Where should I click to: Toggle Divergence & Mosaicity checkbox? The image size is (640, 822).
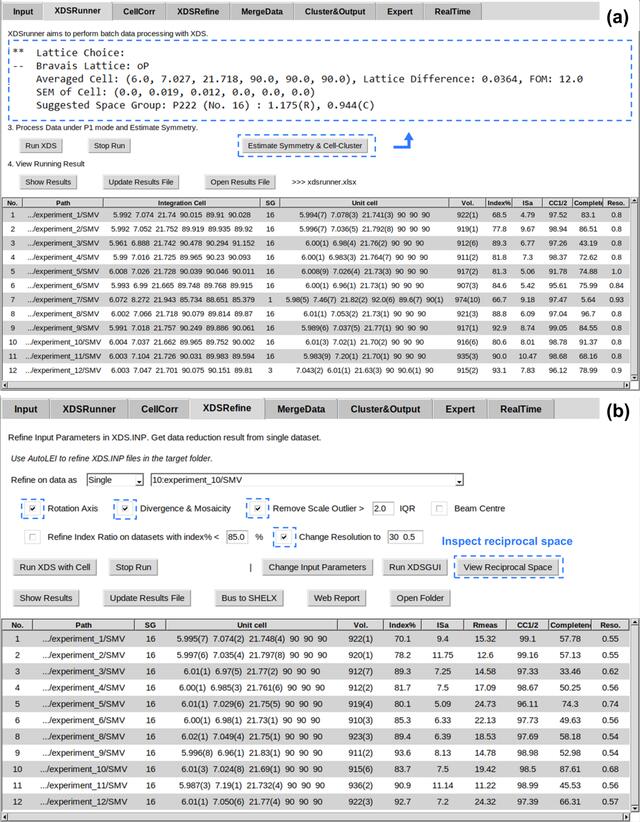pos(125,509)
